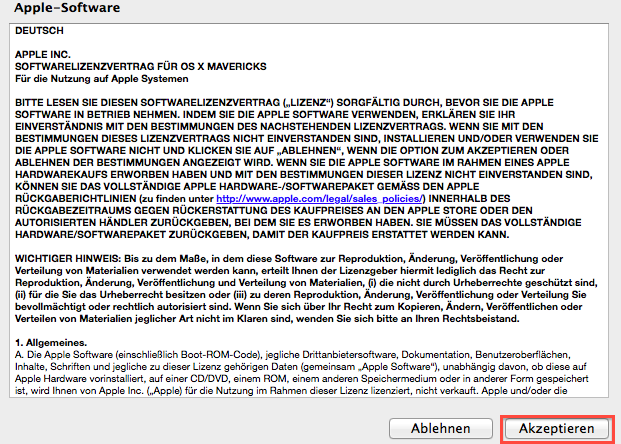Select the DEUTSCH language heading

pos(39,30)
